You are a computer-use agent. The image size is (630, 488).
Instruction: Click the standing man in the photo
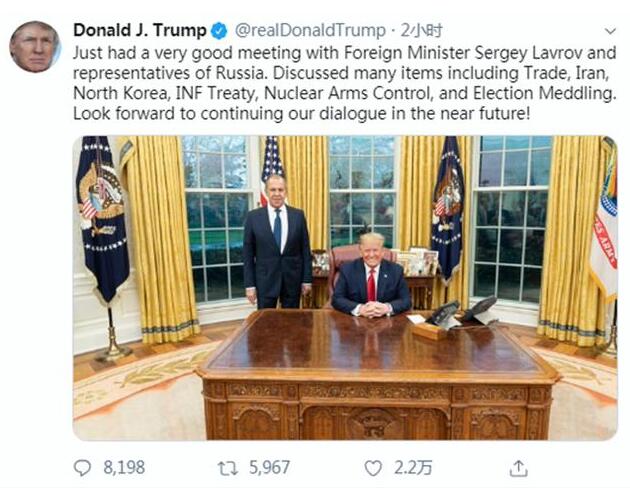point(277,242)
